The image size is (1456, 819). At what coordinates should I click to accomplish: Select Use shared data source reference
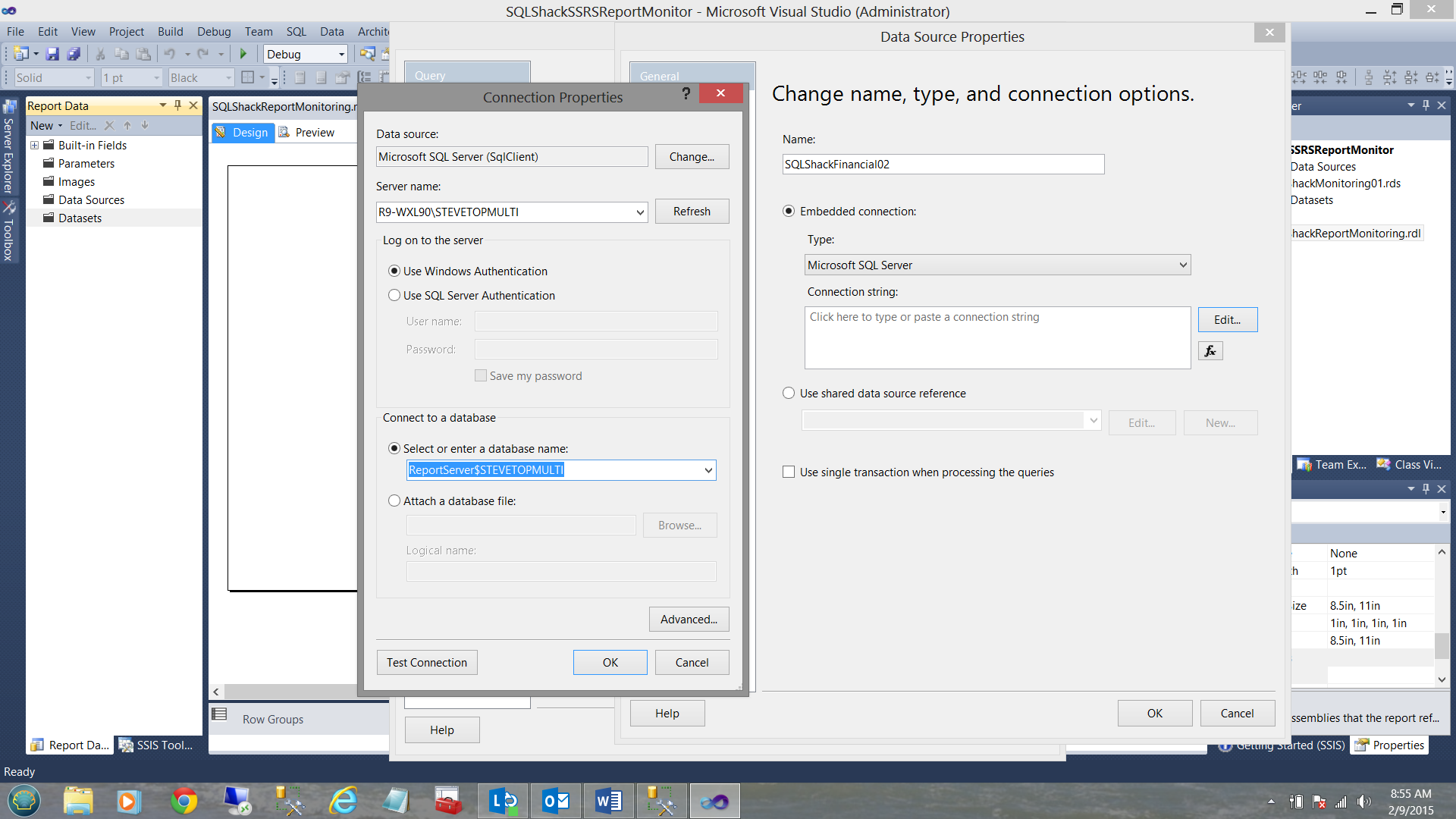[789, 394]
